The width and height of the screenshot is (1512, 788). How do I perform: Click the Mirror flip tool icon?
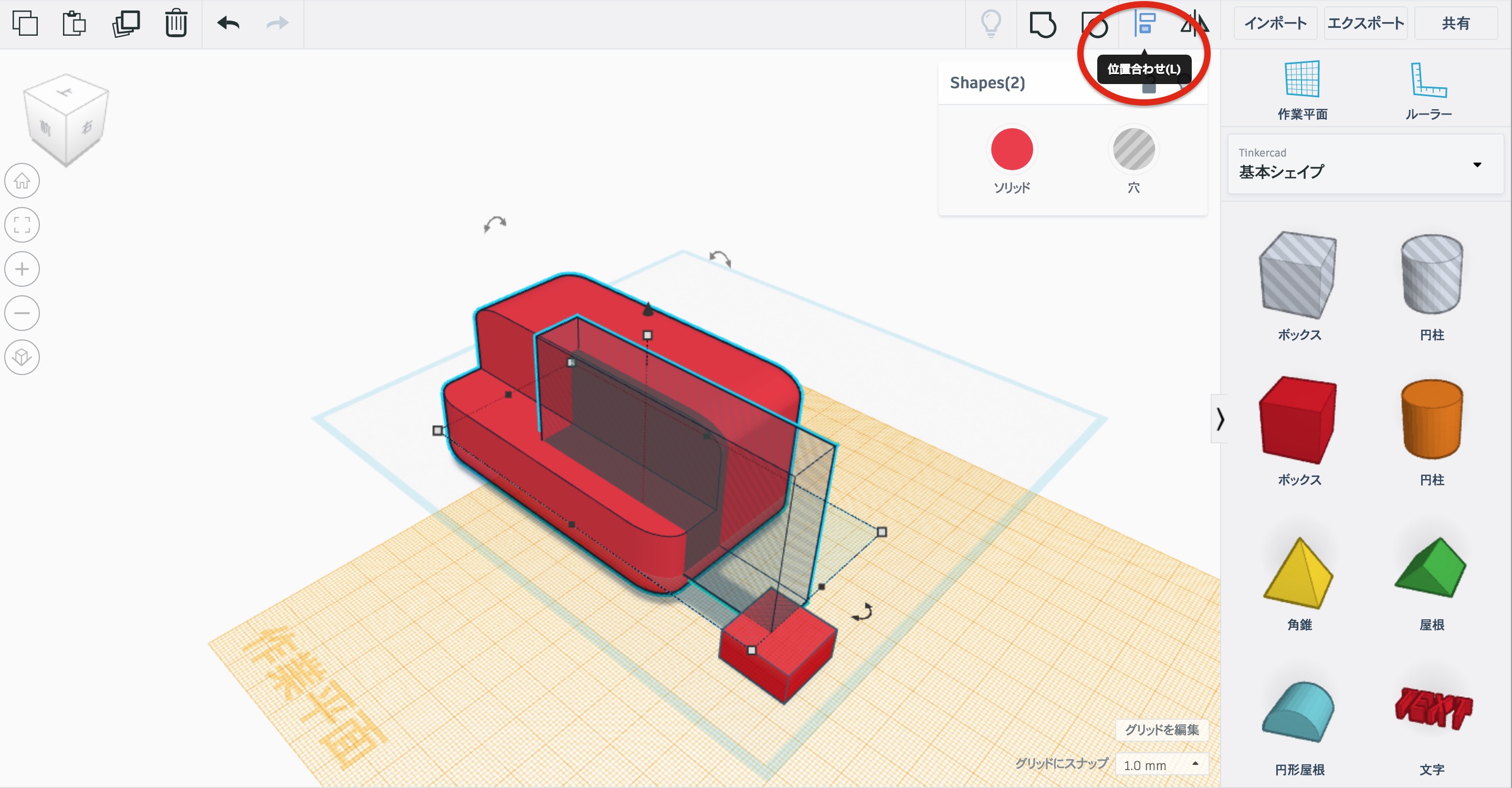pyautogui.click(x=1194, y=24)
